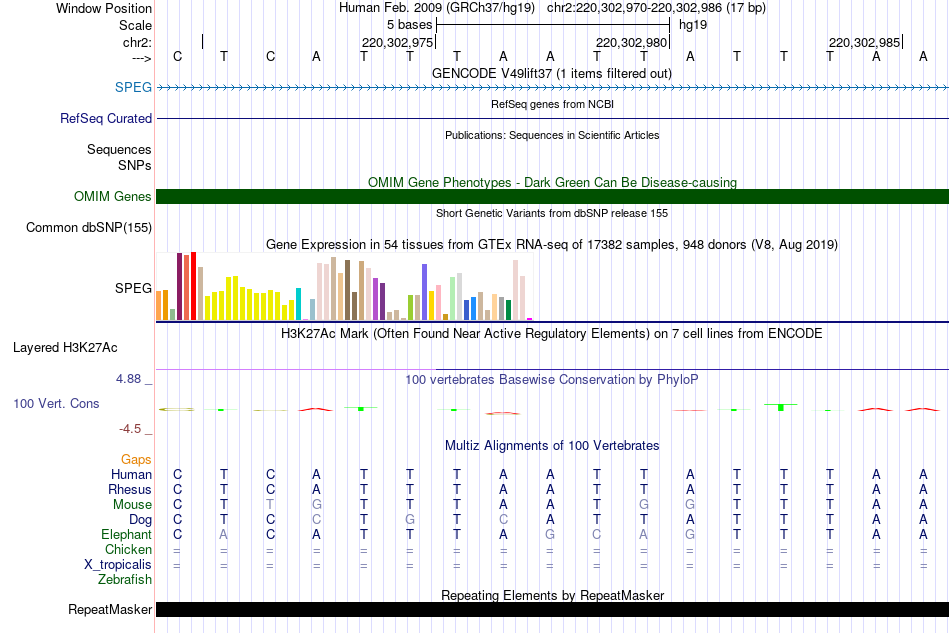Image resolution: width=950 pixels, height=633 pixels.
Task: Click the Zebrafish species row label
Action: [x=125, y=580]
